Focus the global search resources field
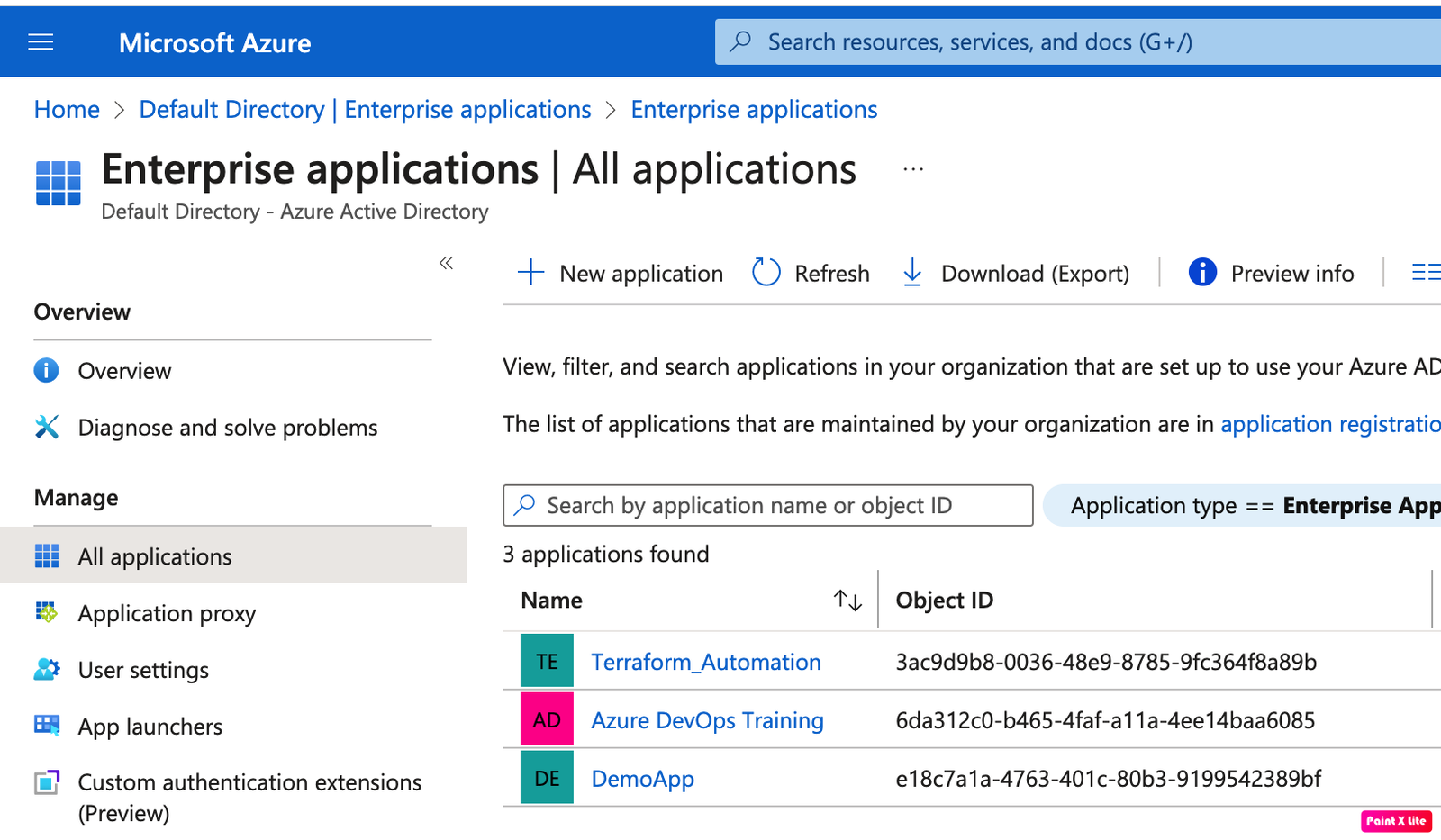The width and height of the screenshot is (1441, 840). 1078,41
